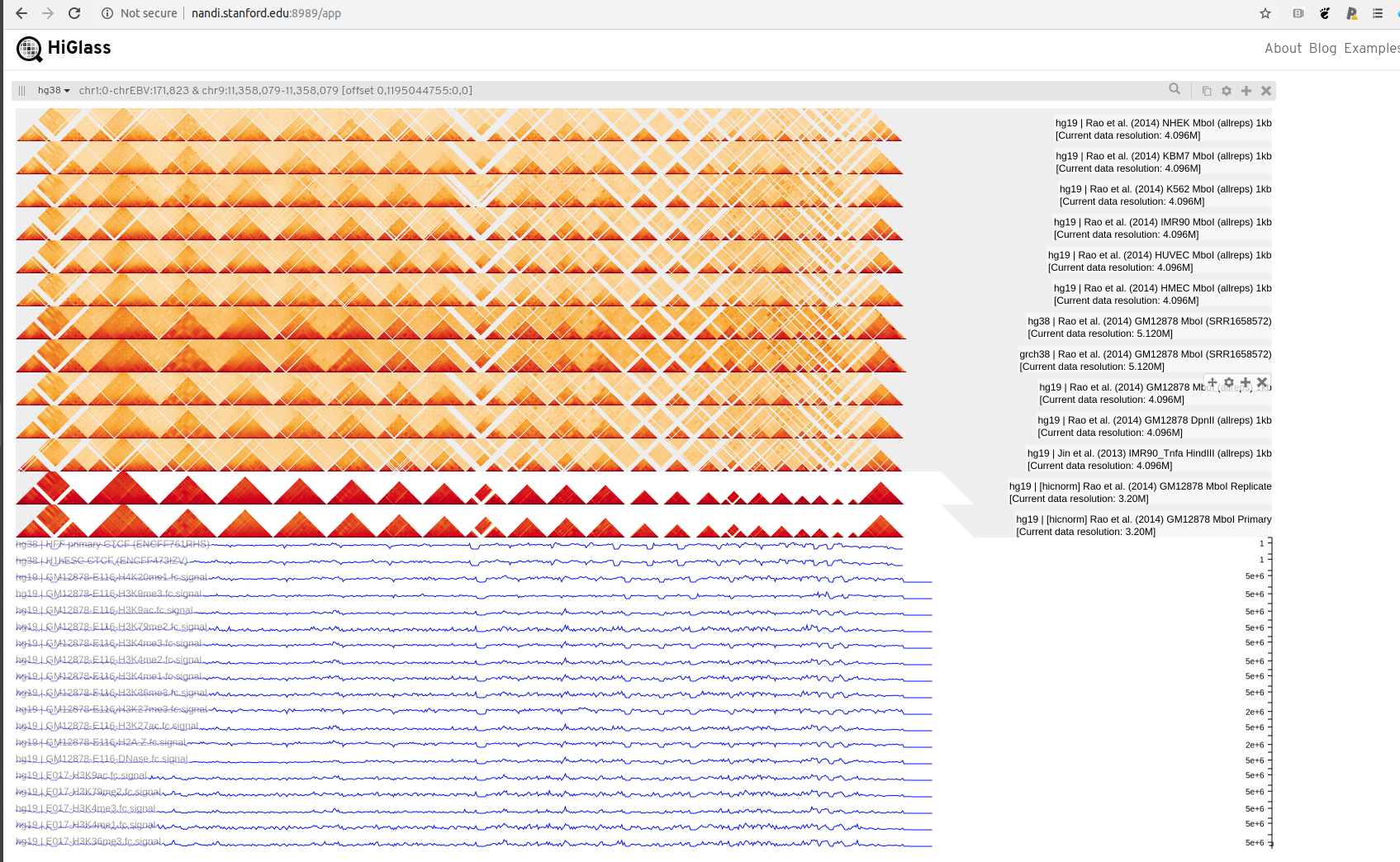This screenshot has width=1400, height=862.
Task: Open the floating track settings gear
Action: pos(1229,382)
